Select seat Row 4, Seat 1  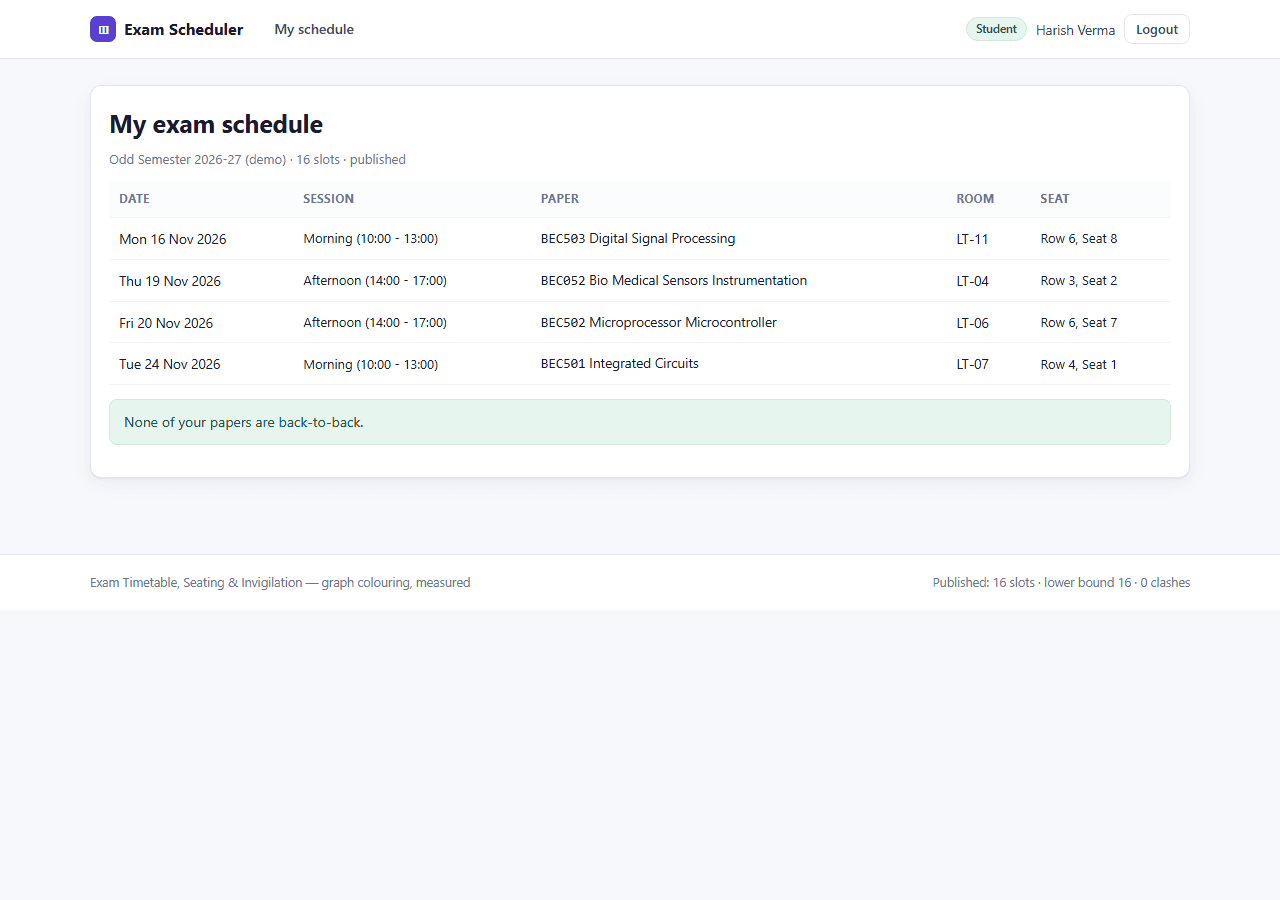coord(1079,364)
